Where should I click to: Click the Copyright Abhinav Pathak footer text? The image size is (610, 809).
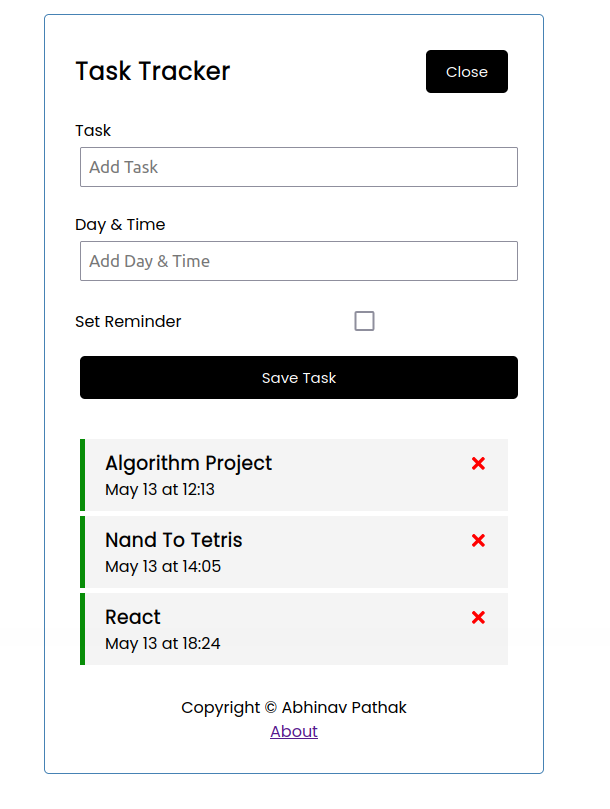coord(294,707)
